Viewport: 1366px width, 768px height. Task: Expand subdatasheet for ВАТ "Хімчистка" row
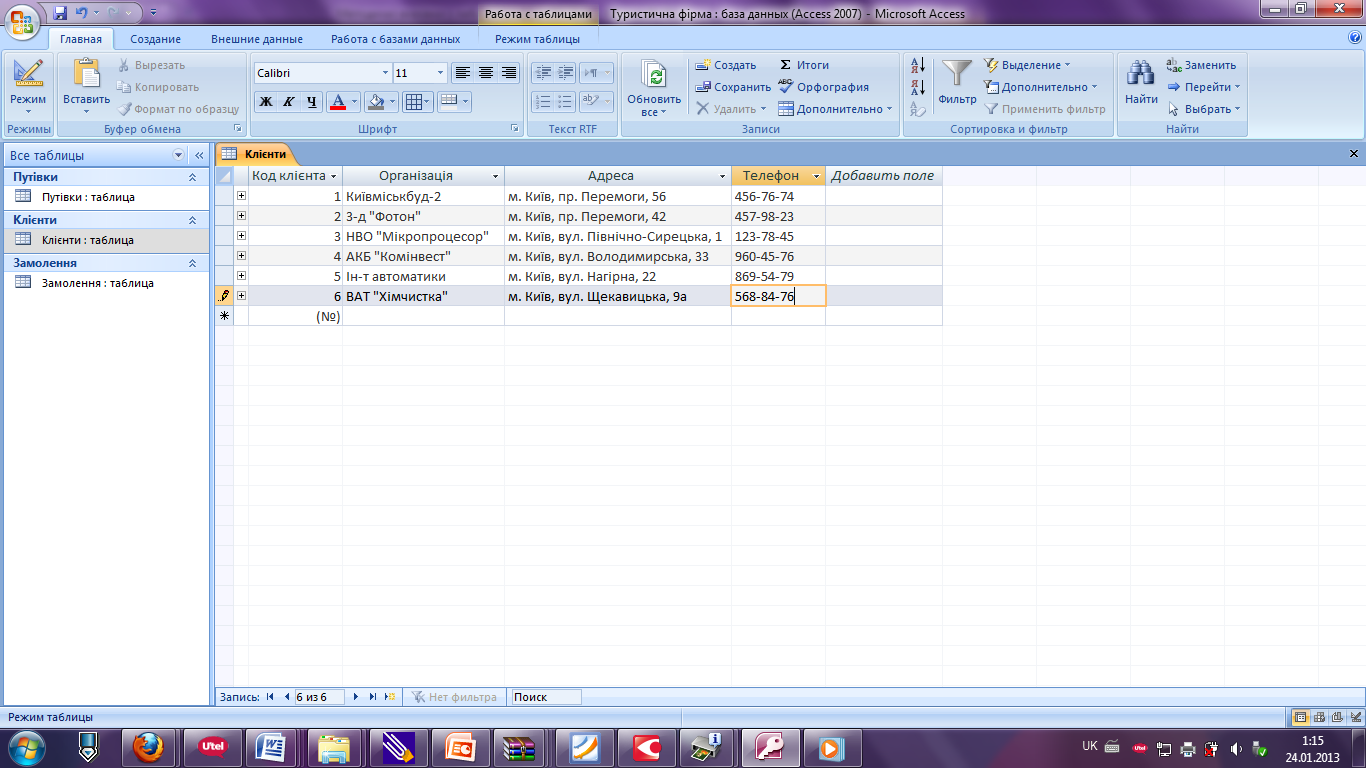241,296
